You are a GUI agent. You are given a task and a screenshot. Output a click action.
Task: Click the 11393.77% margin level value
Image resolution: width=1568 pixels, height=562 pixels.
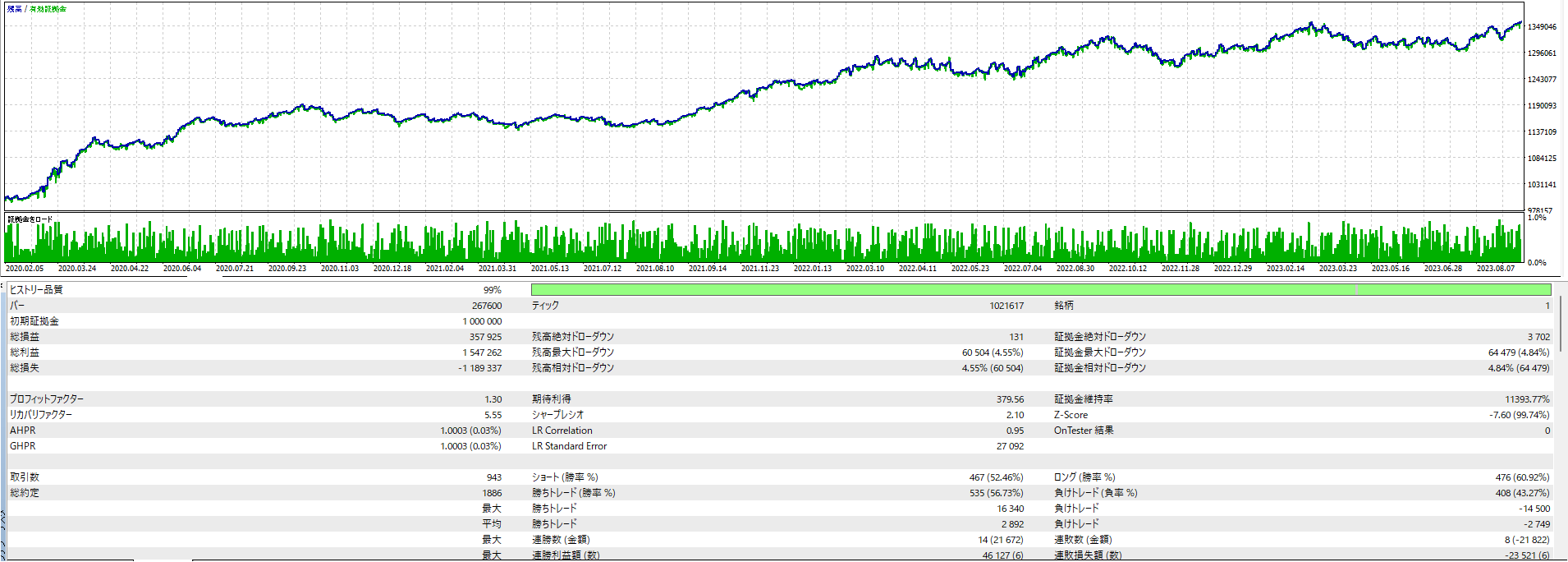tap(1528, 399)
